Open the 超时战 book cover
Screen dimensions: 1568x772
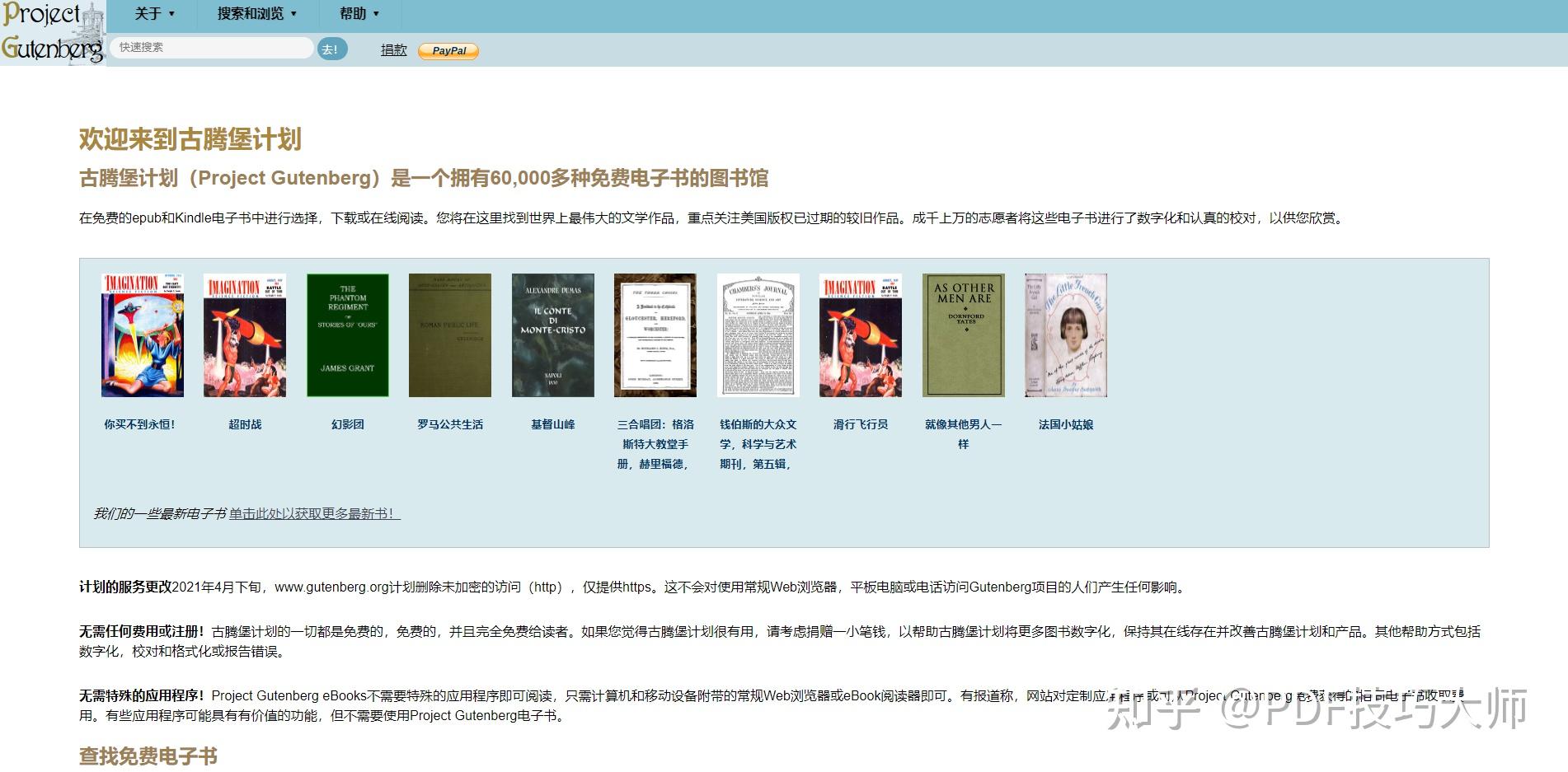click(x=245, y=335)
